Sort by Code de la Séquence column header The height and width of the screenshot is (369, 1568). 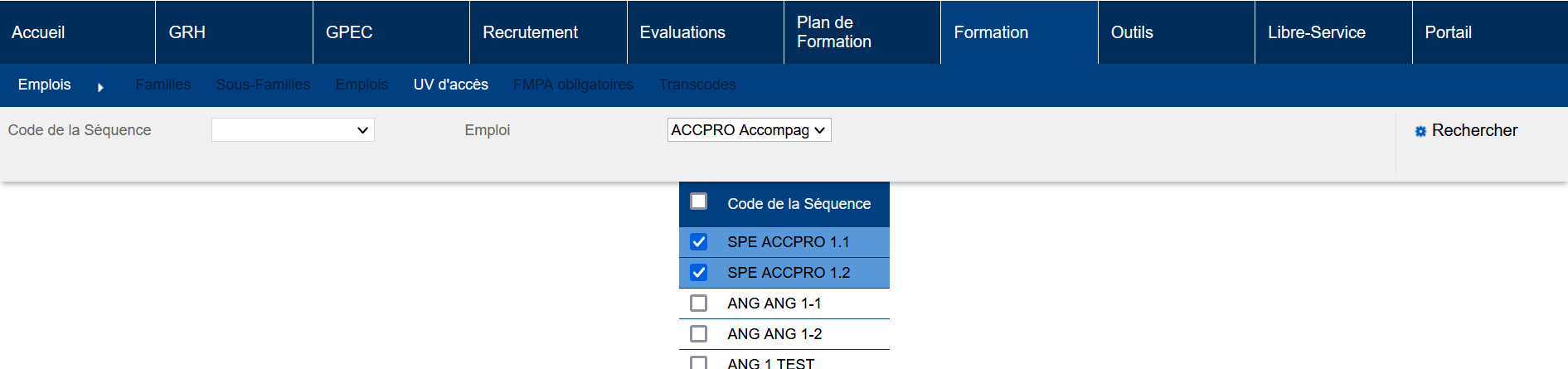(799, 204)
